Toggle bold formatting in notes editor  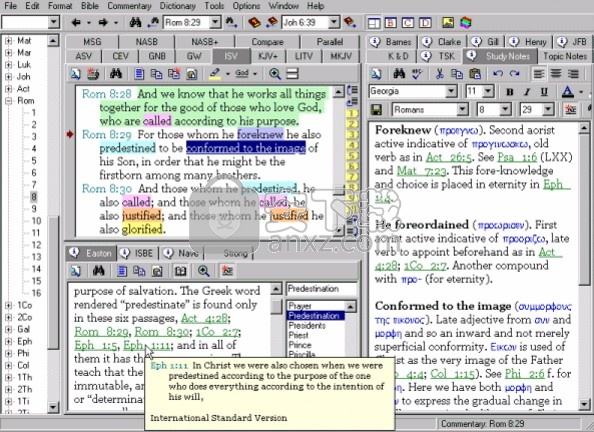pos(510,92)
